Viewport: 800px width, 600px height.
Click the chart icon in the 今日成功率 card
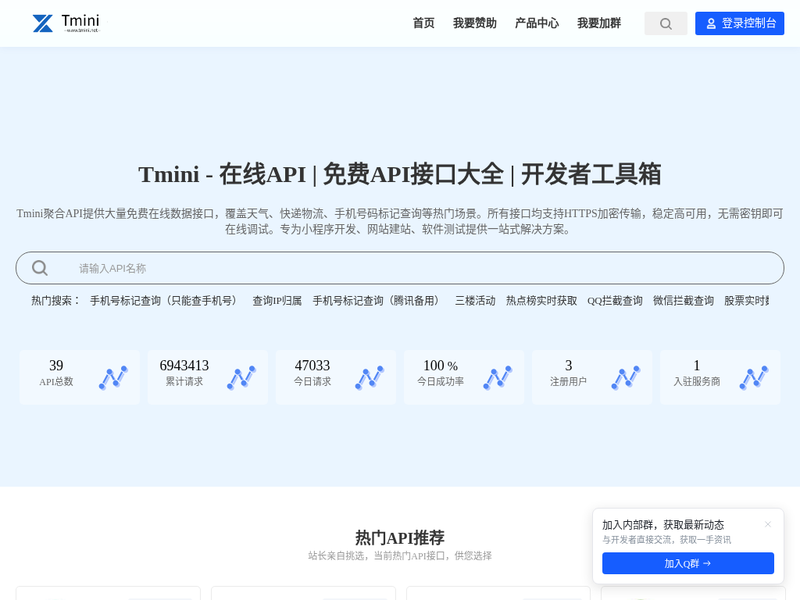coord(497,377)
